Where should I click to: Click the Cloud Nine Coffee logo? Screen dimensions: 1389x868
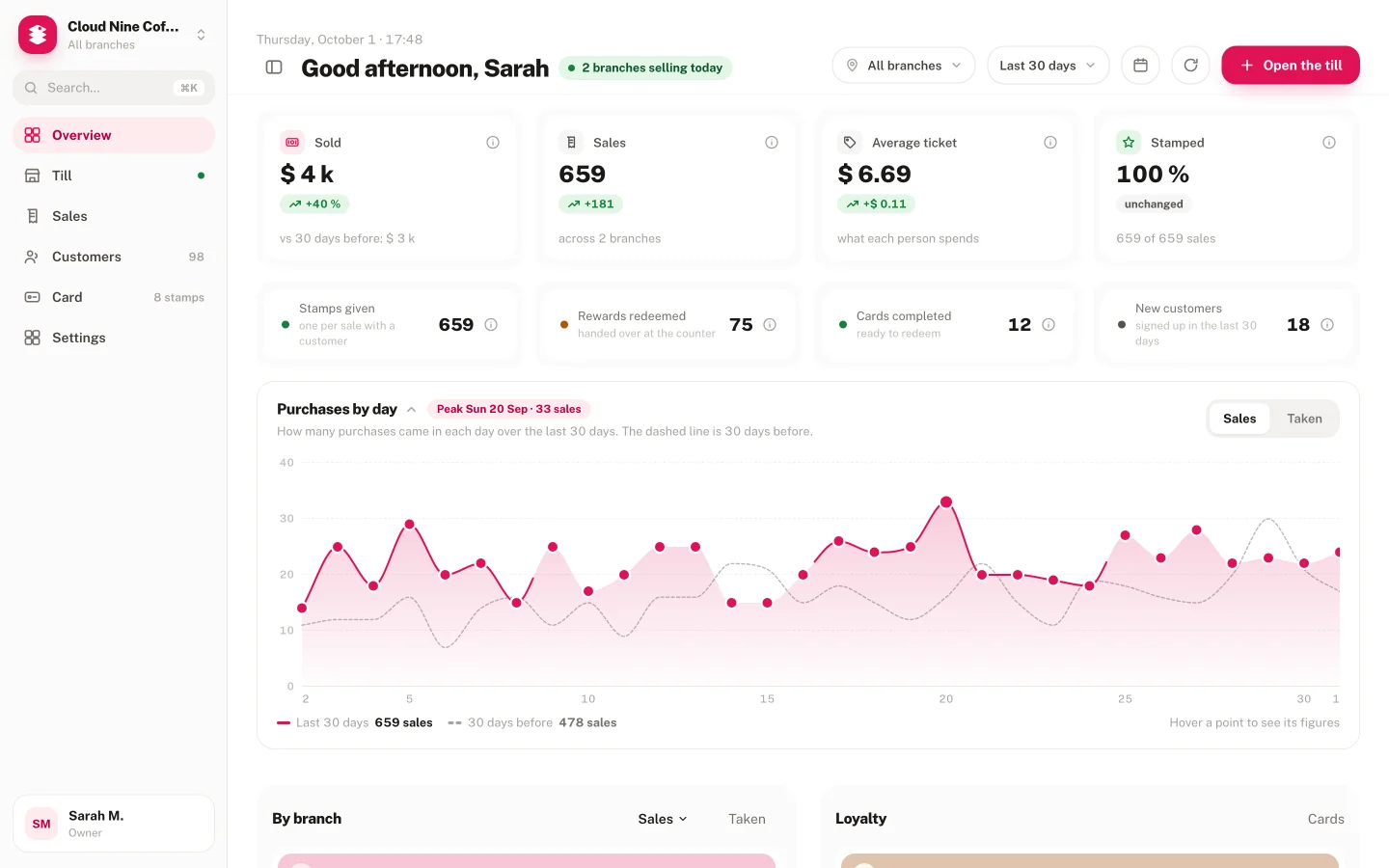(x=38, y=35)
